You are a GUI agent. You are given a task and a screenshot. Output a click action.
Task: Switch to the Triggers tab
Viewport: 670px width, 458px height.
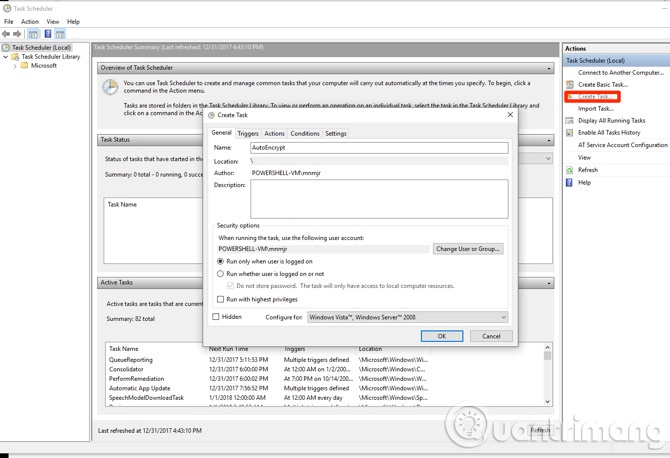(x=248, y=133)
